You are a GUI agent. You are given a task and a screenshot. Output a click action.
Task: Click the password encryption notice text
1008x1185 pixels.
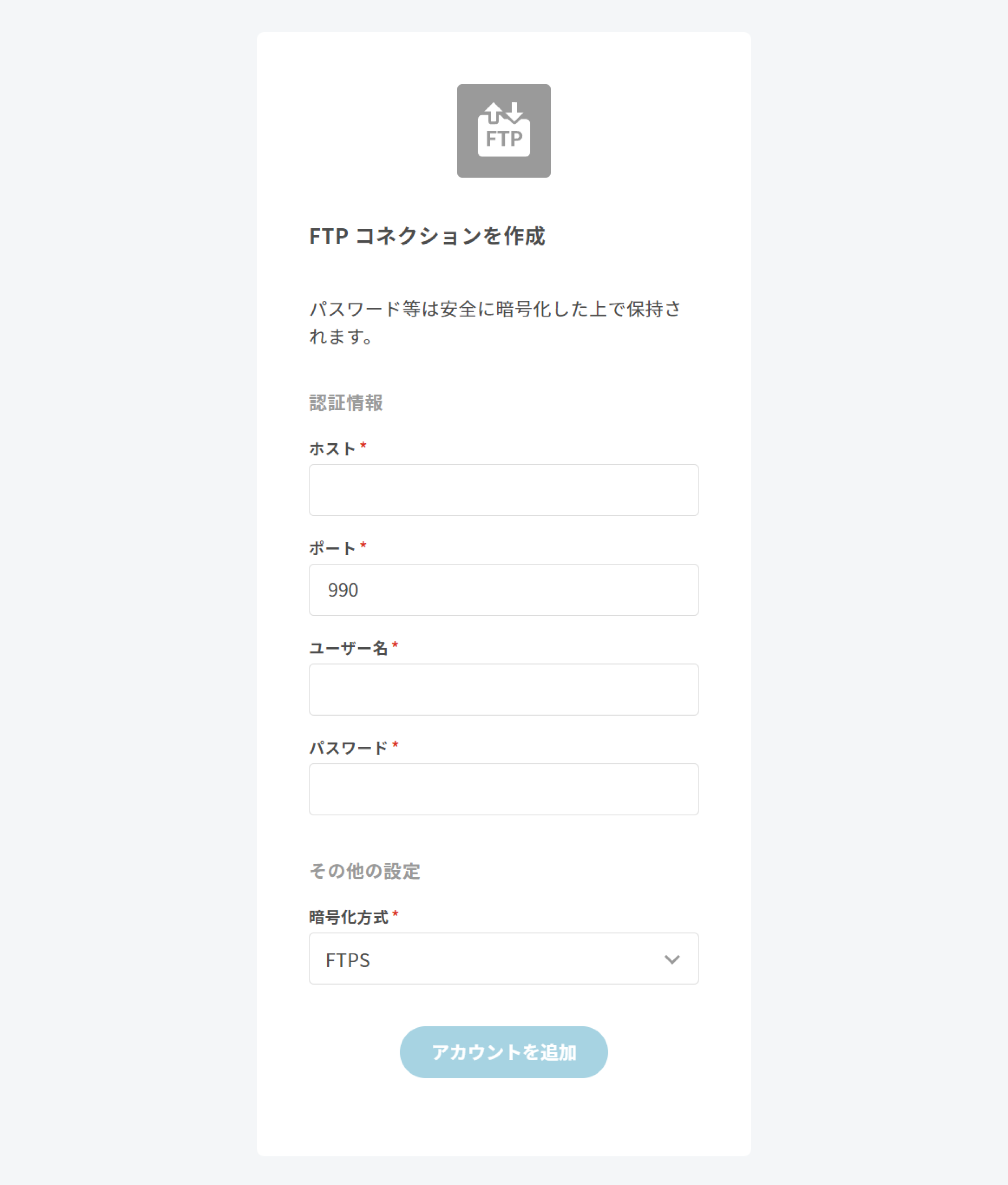(x=495, y=323)
